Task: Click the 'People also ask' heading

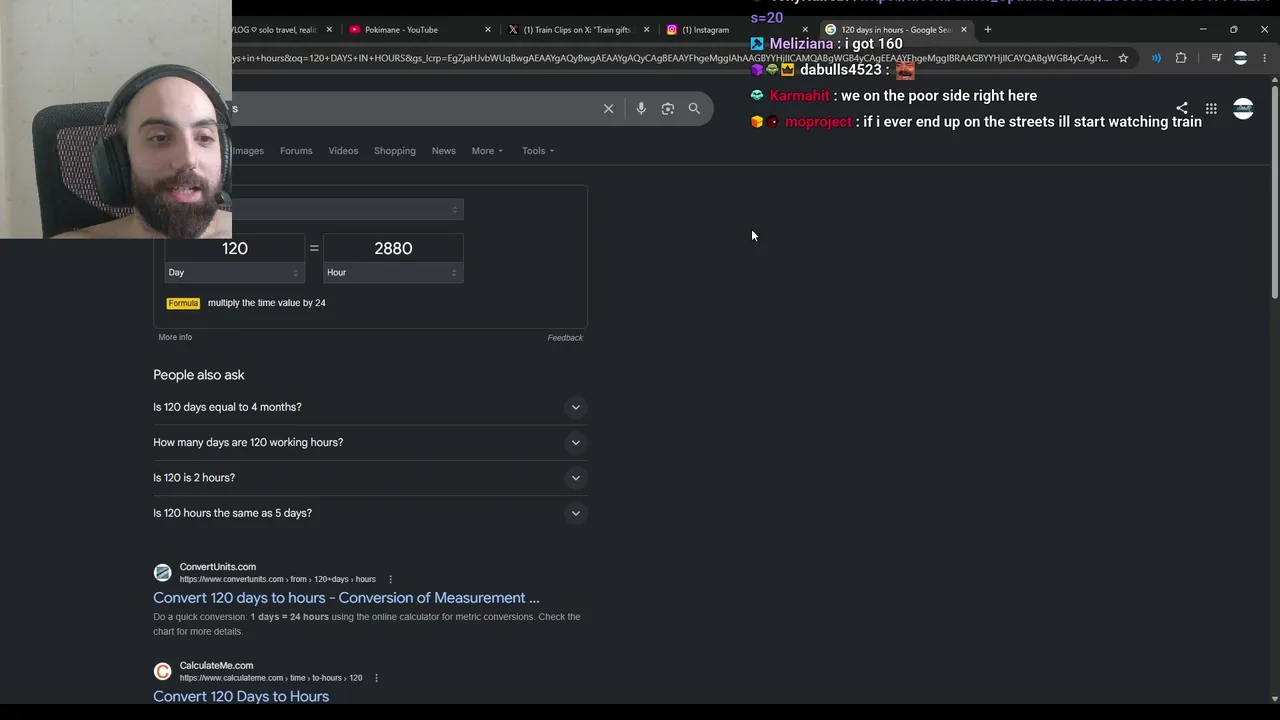Action: 199,375
